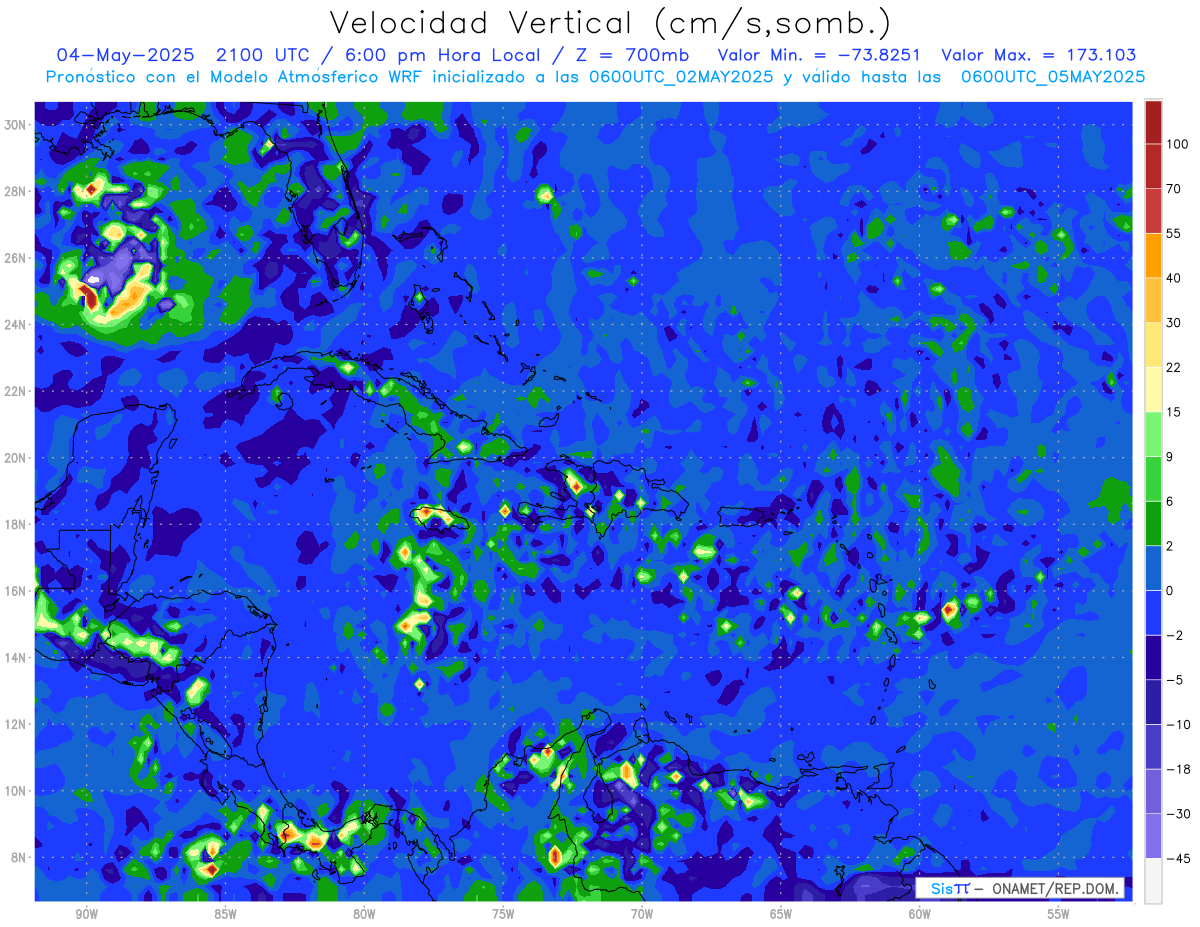Click the "22N" latitude label
Image resolution: width=1200 pixels, height=927 pixels.
pyautogui.click(x=16, y=391)
